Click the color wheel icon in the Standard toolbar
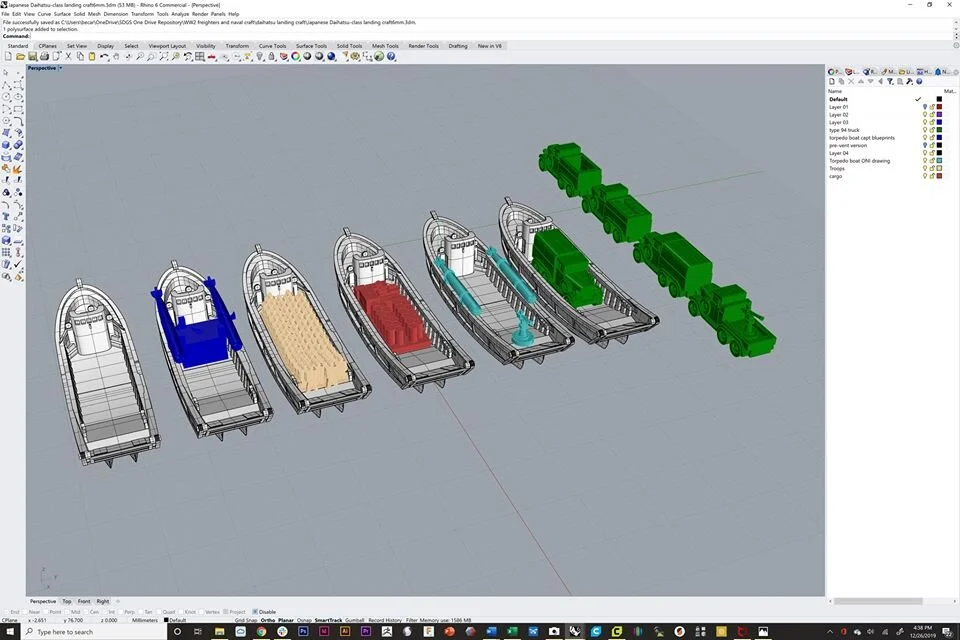The width and height of the screenshot is (960, 640). pyautogui.click(x=296, y=56)
